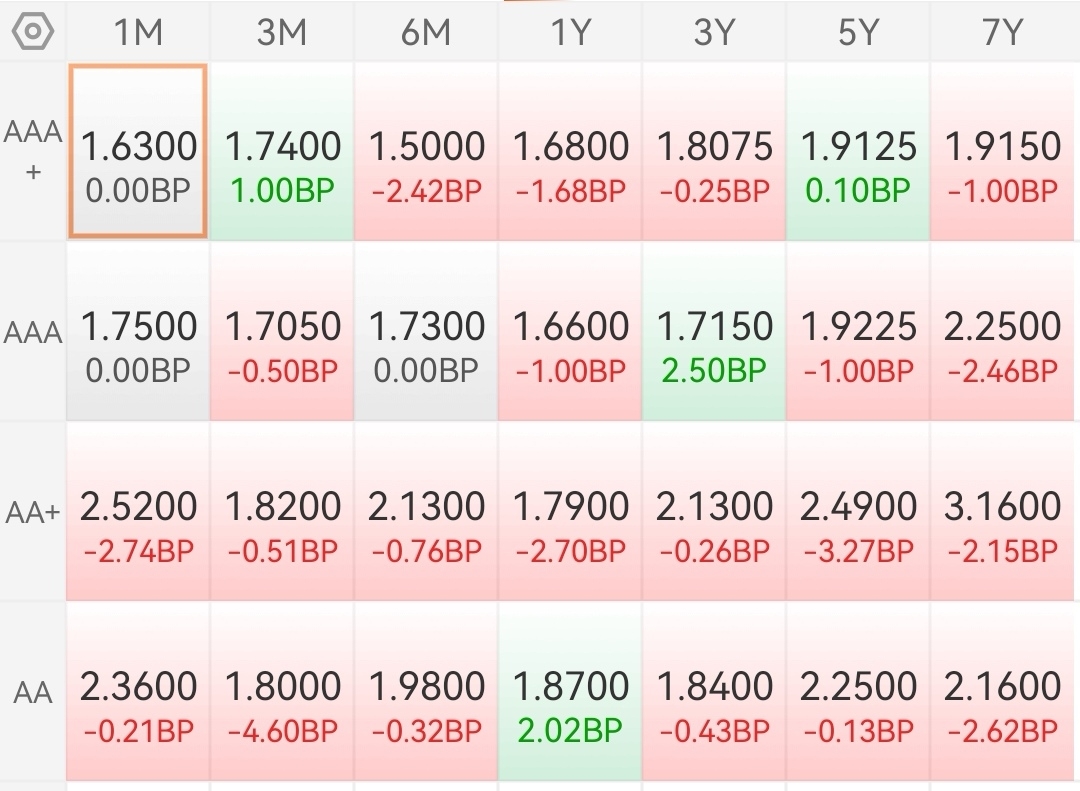Viewport: 1080px width, 791px height.
Task: Select the AA 3M cell with -4.60BP
Action: point(282,692)
